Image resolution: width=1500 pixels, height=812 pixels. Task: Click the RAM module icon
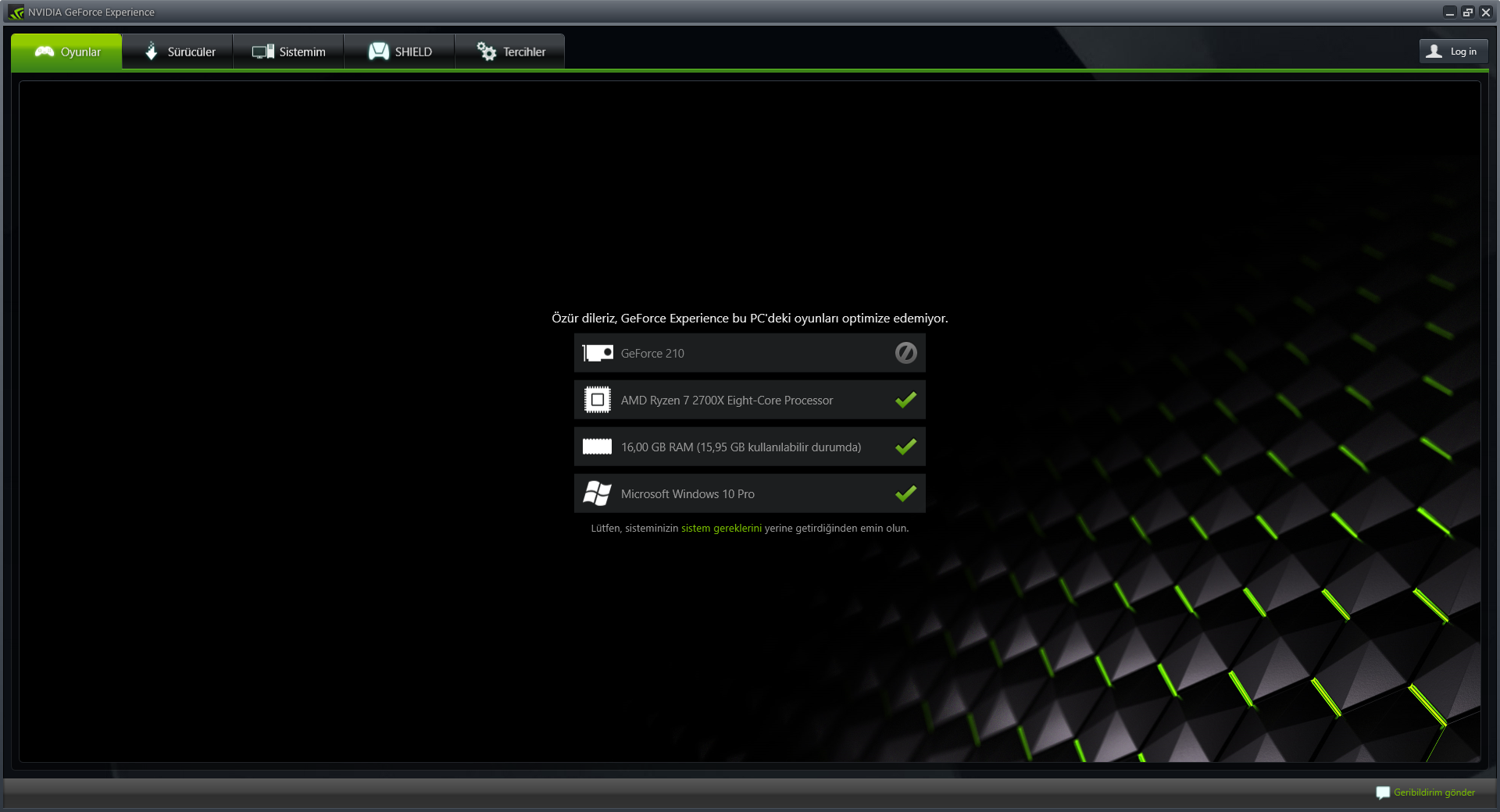[x=598, y=447]
